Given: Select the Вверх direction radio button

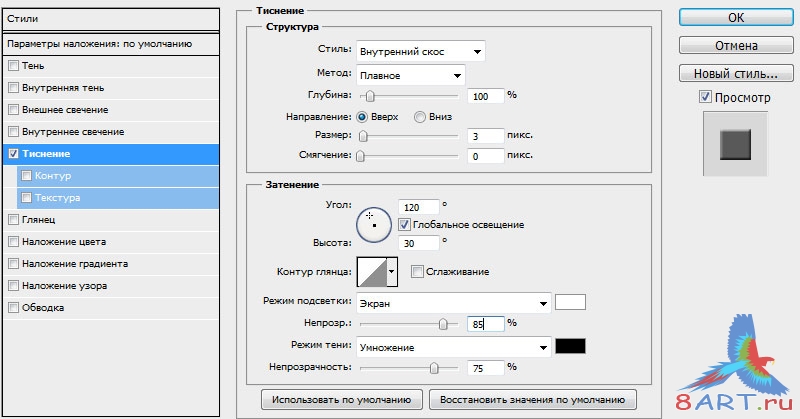Looking at the screenshot, I should [362, 117].
